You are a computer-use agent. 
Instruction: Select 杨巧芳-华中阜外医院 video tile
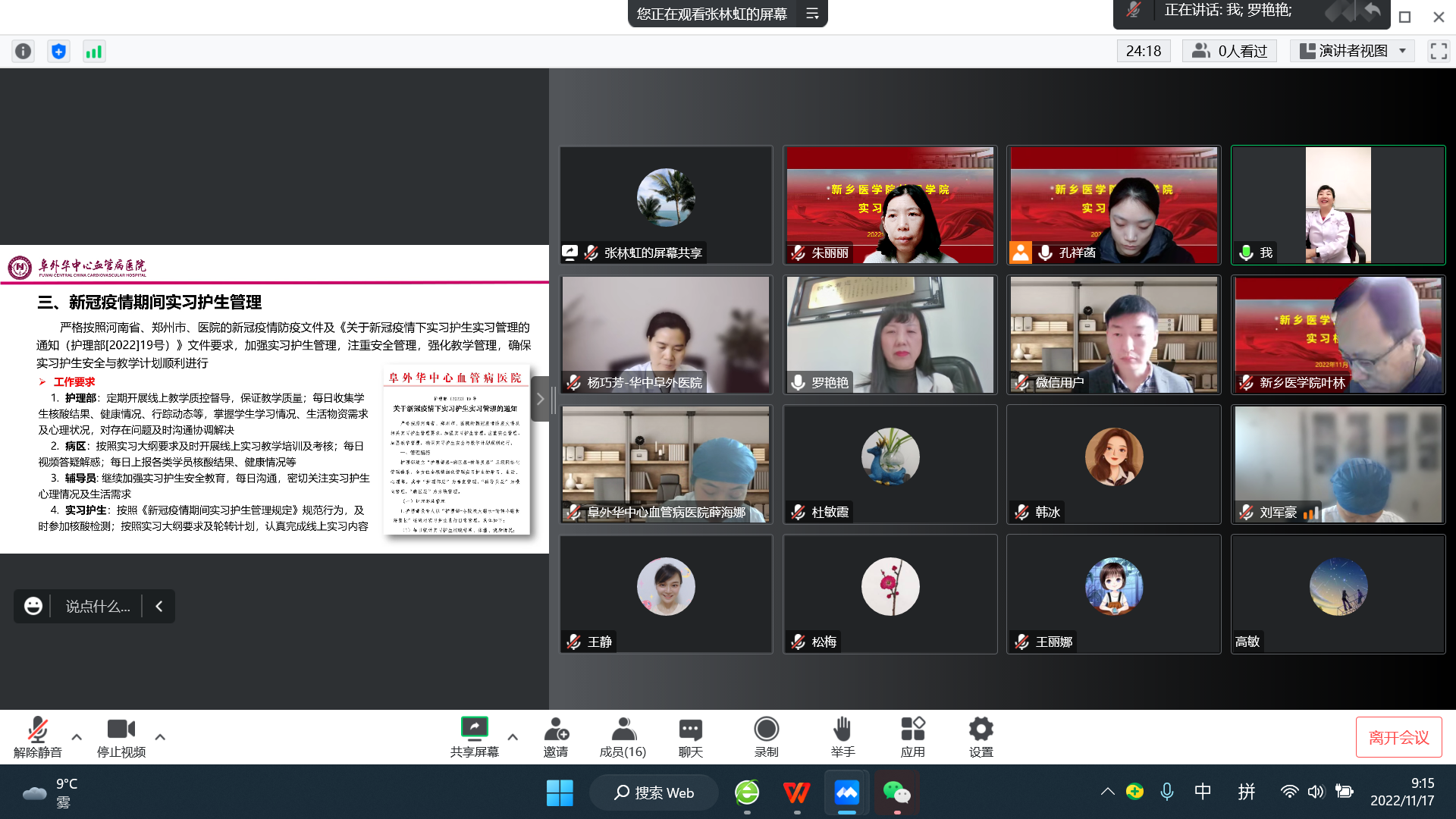click(x=666, y=334)
